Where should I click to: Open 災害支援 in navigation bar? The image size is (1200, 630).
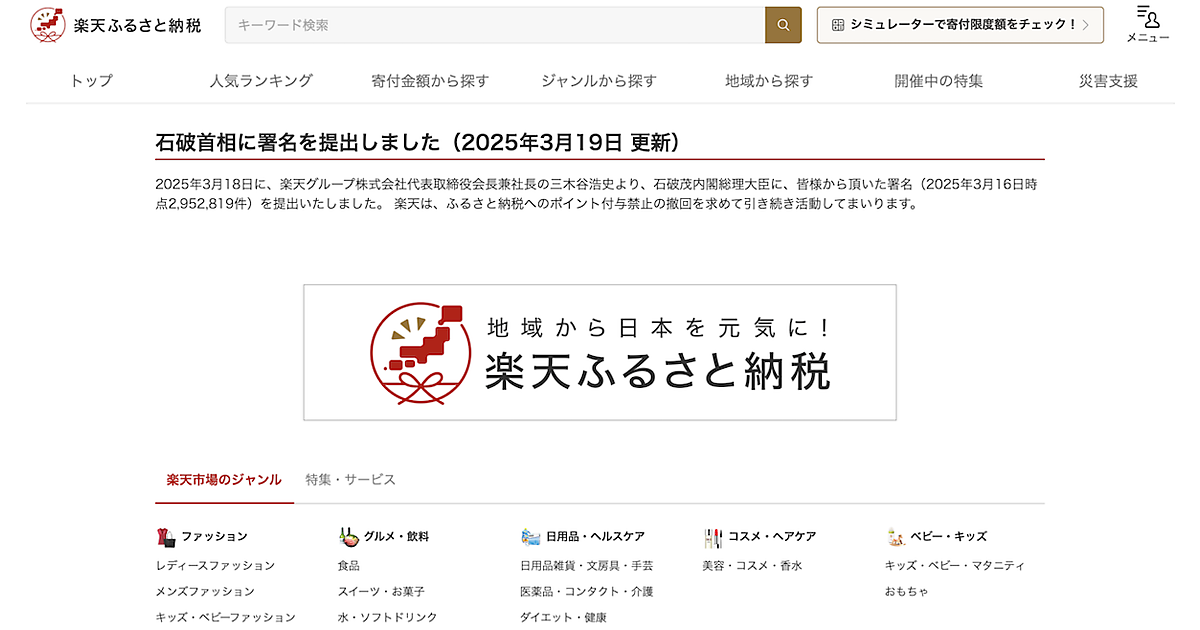(1108, 81)
